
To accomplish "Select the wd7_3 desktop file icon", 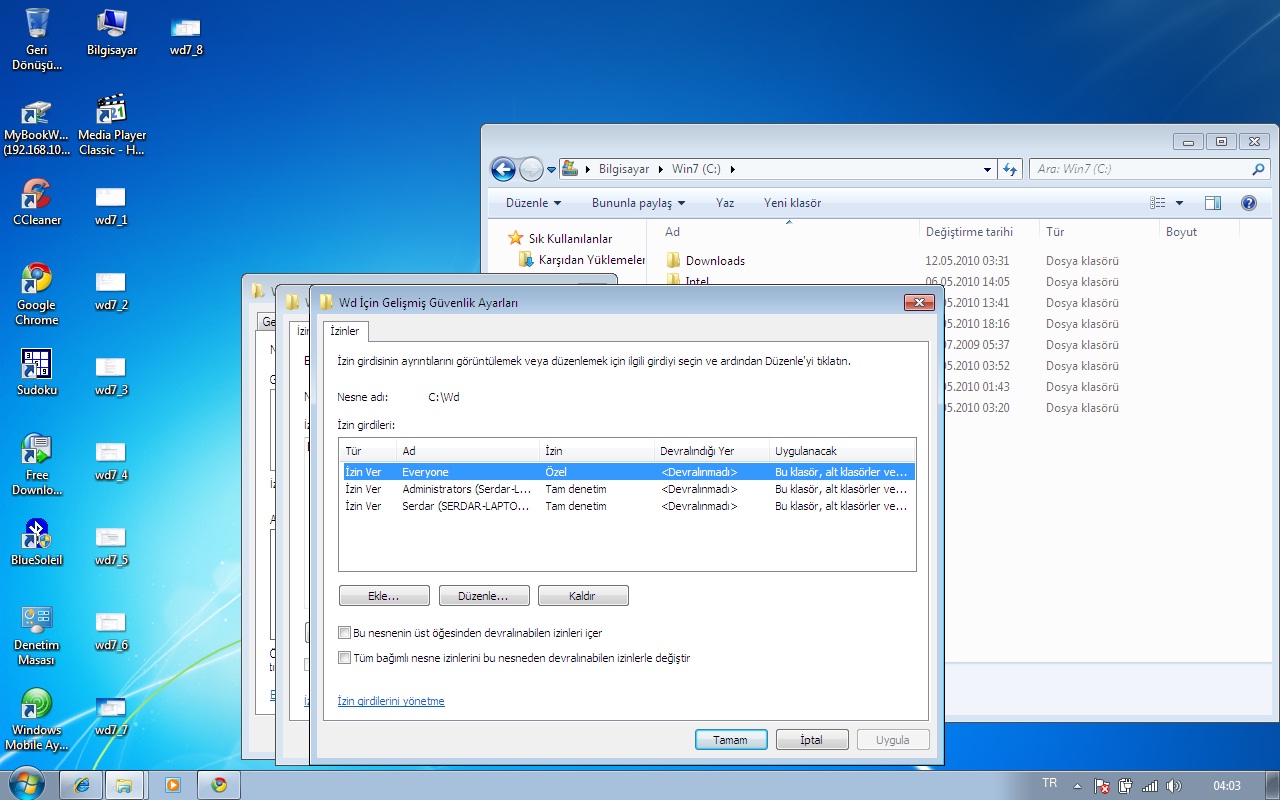I will 111,374.
